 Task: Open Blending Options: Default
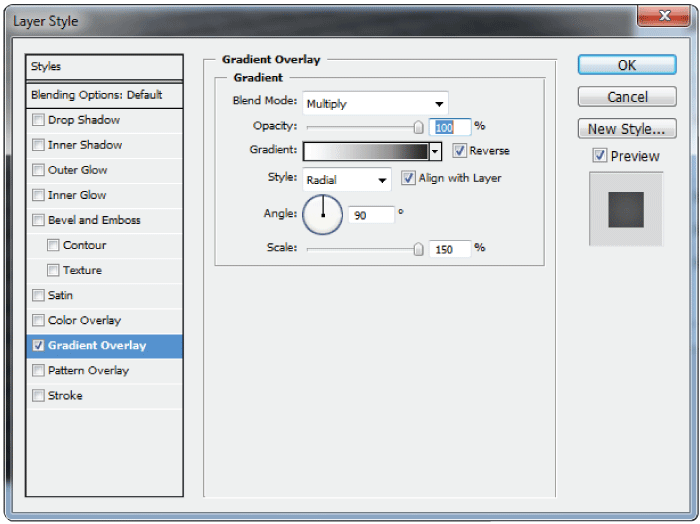coord(104,95)
